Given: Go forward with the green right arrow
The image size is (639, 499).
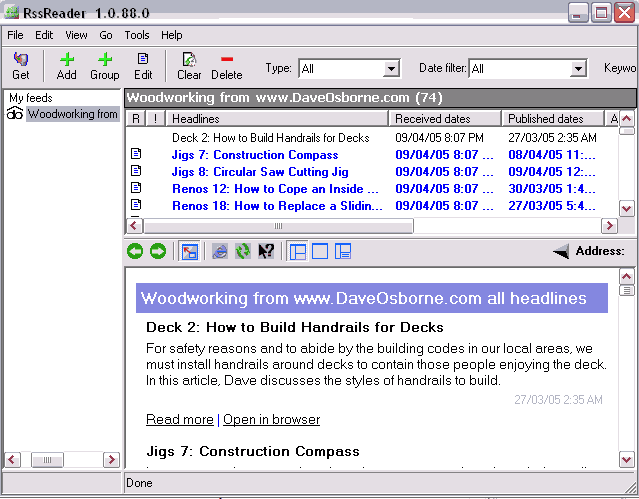Looking at the screenshot, I should (x=158, y=251).
